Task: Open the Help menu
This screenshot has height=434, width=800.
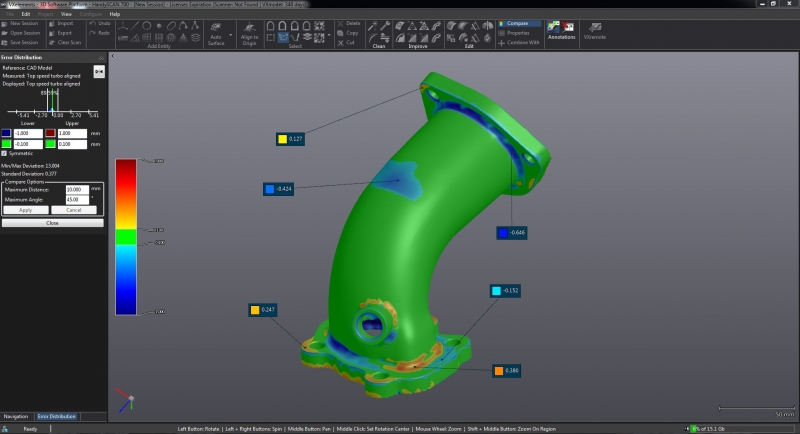Action: [x=114, y=14]
